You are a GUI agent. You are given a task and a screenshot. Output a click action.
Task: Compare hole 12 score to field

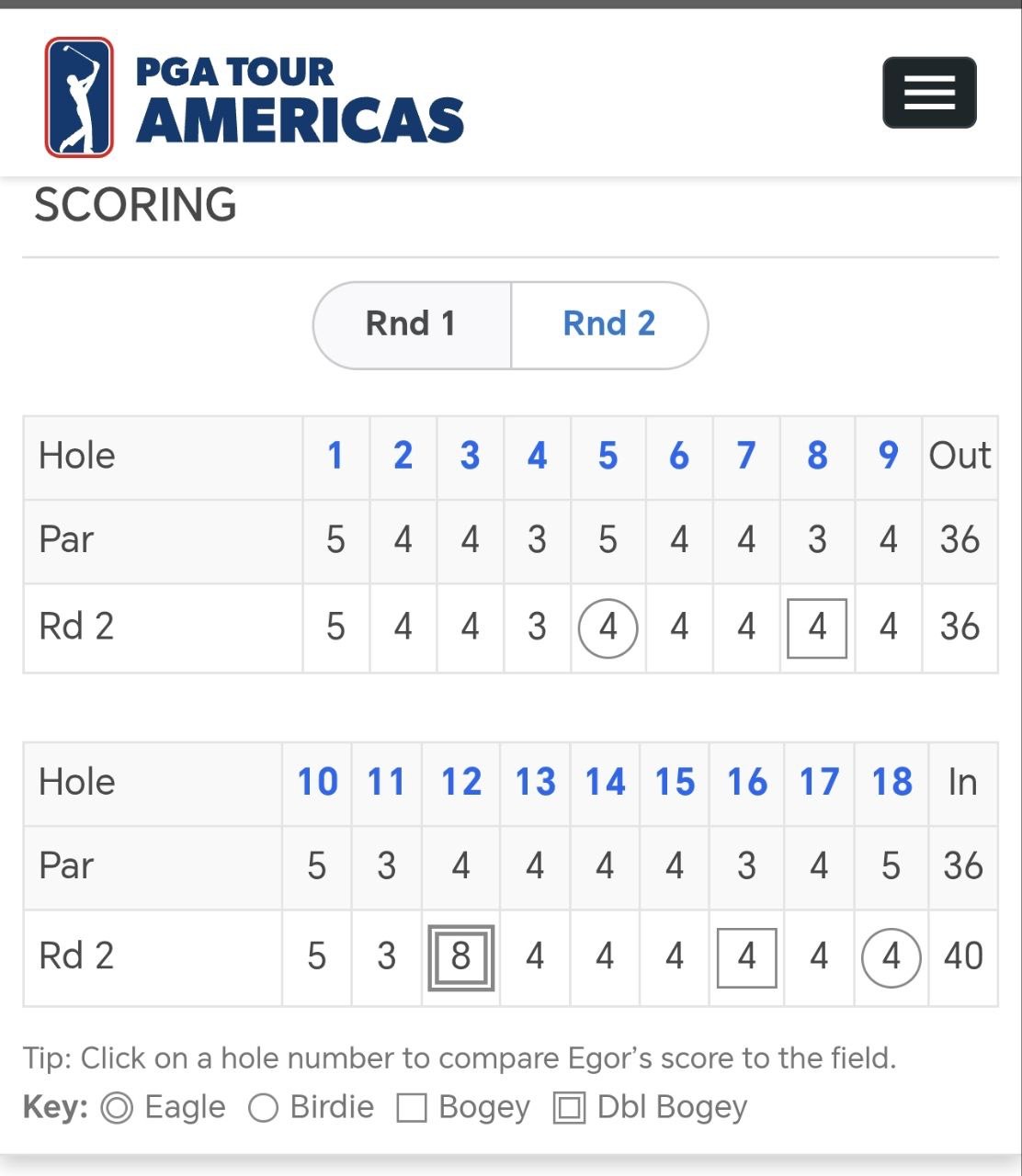point(460,783)
